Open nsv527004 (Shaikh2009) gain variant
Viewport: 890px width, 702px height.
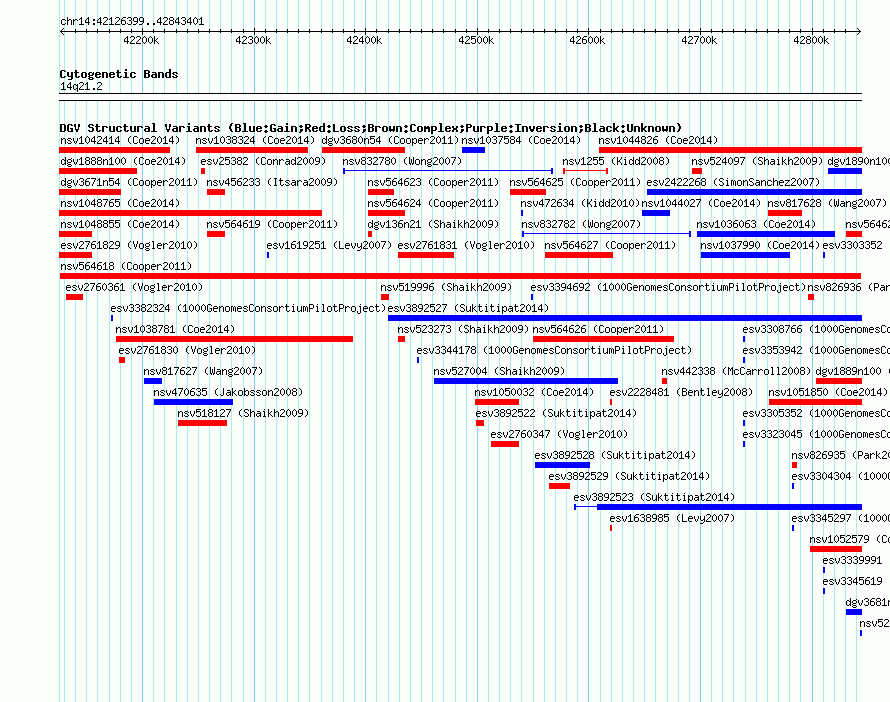pos(499,371)
